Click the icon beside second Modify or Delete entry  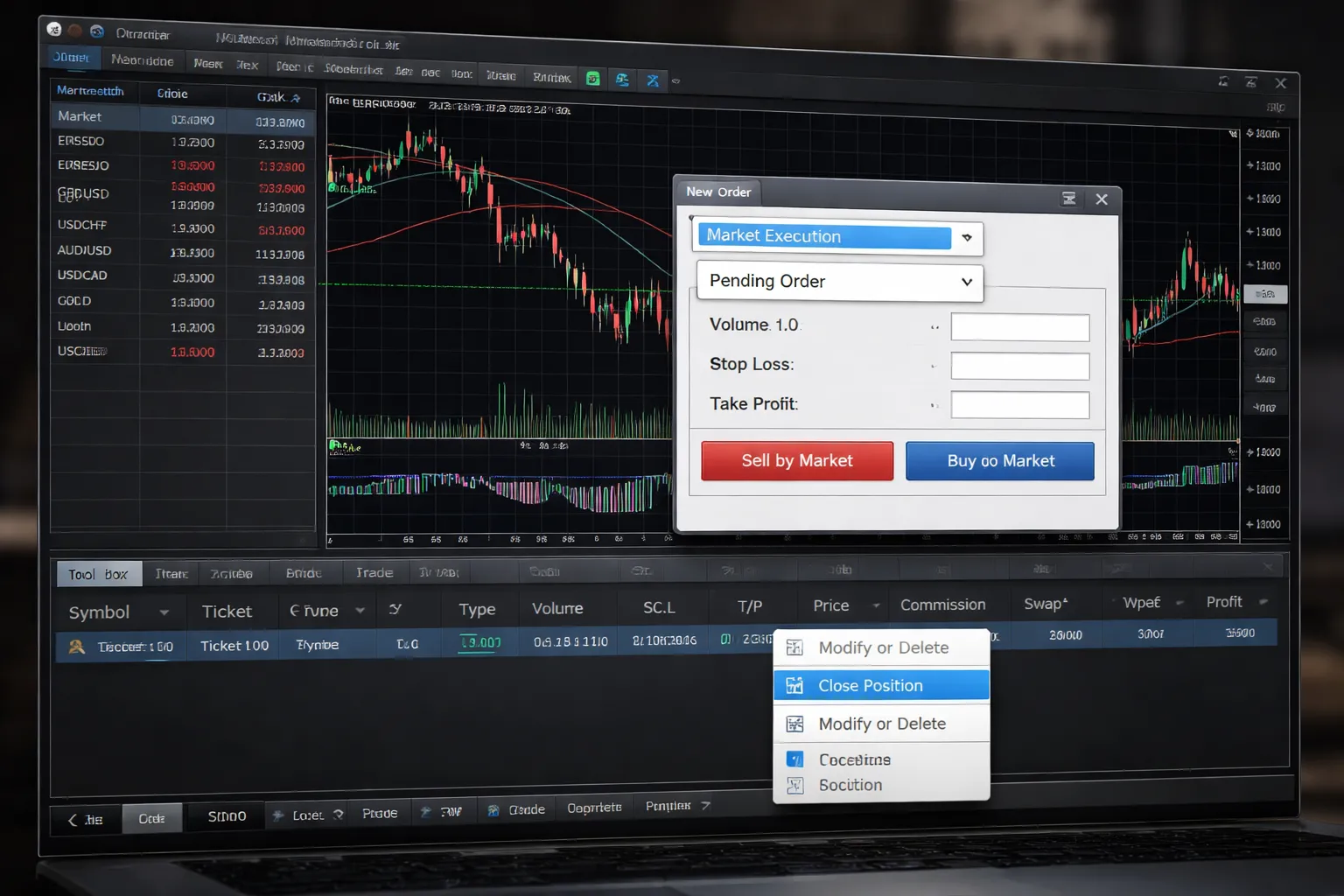pos(794,724)
